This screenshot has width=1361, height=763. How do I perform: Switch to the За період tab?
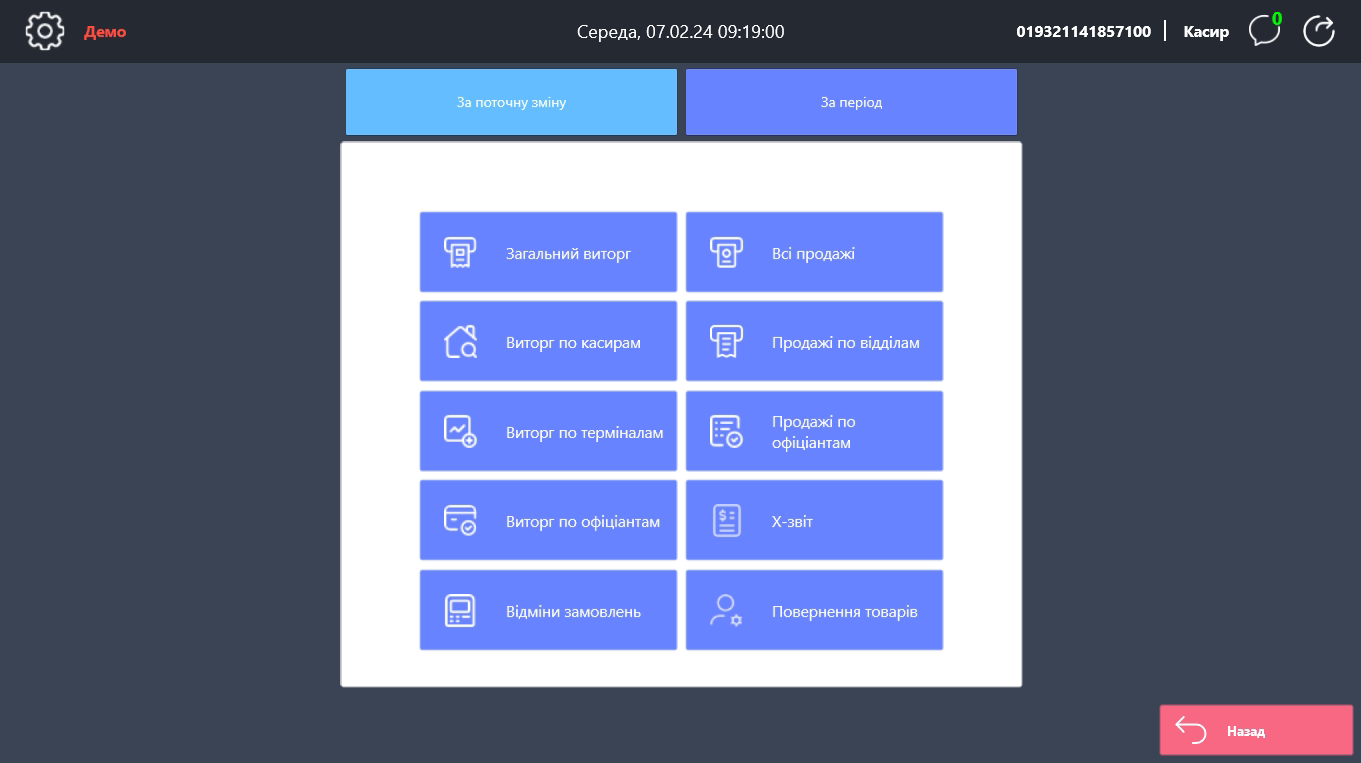(851, 102)
